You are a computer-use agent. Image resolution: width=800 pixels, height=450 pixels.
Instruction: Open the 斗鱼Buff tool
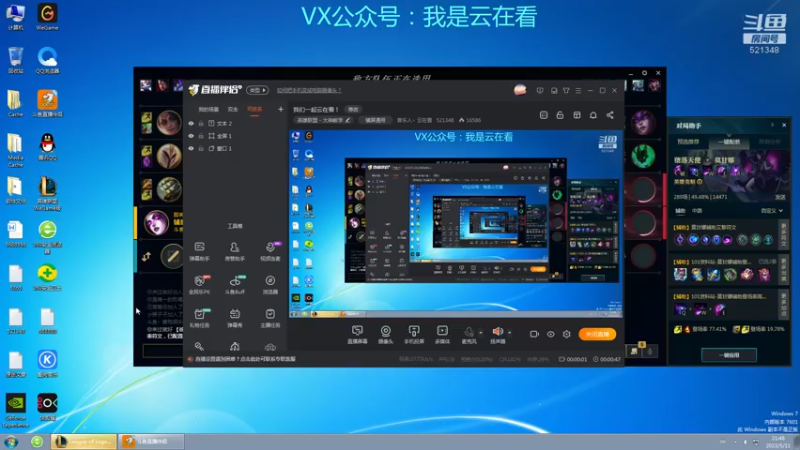click(235, 284)
